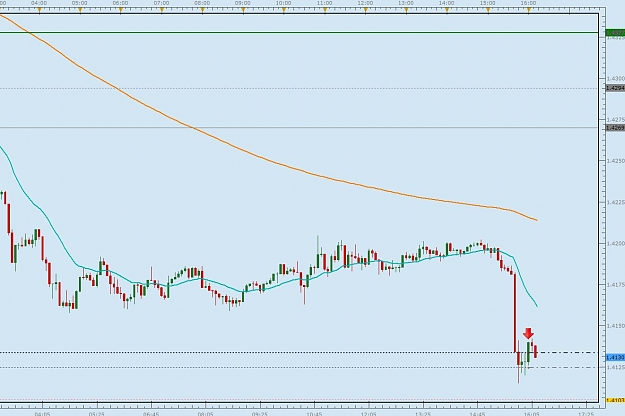Click the 13:00 triangle marker on top axis
The image size is (625, 416).
point(406,11)
